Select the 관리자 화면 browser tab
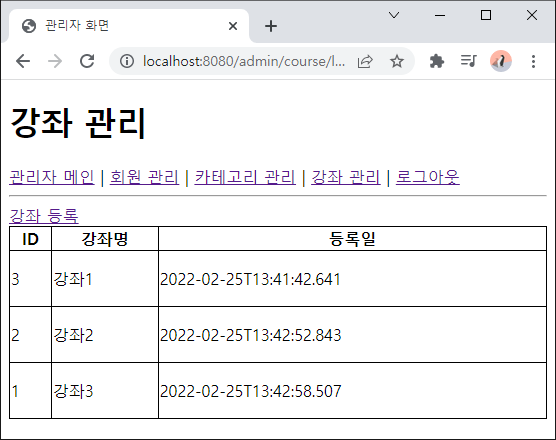The height and width of the screenshot is (440, 556). 128,26
